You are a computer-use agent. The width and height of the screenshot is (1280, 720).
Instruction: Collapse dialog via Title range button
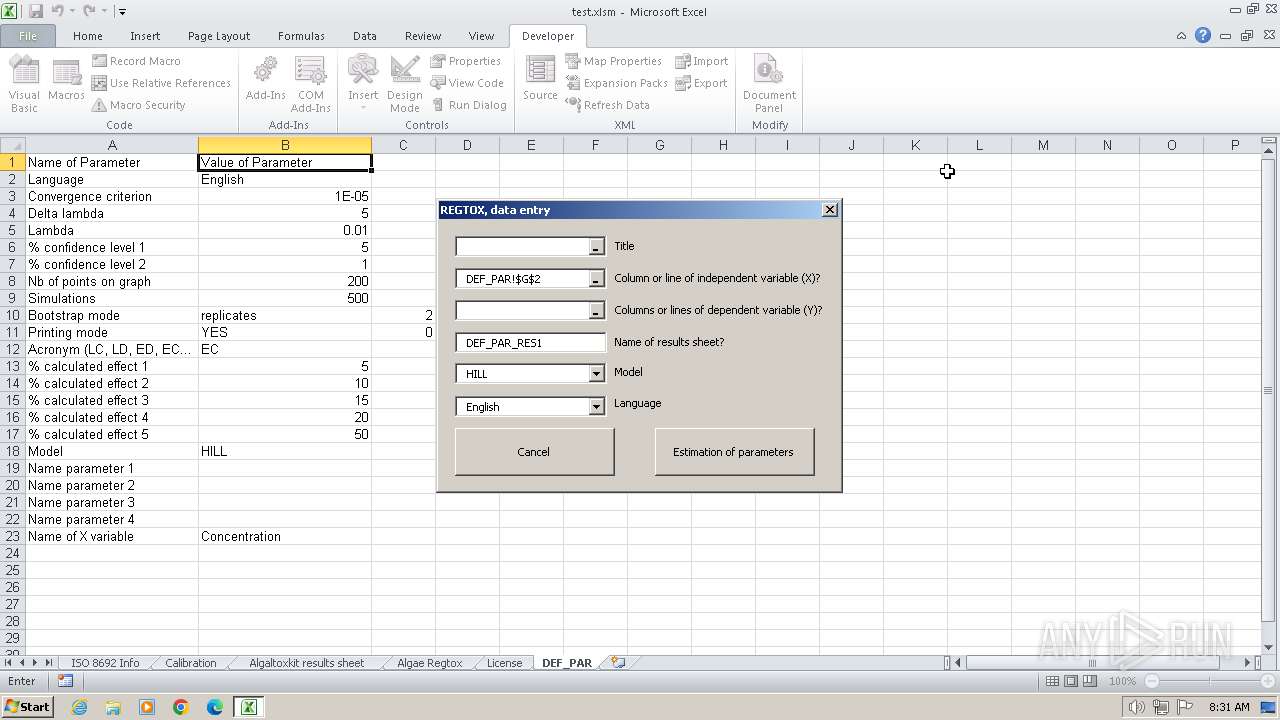(596, 246)
